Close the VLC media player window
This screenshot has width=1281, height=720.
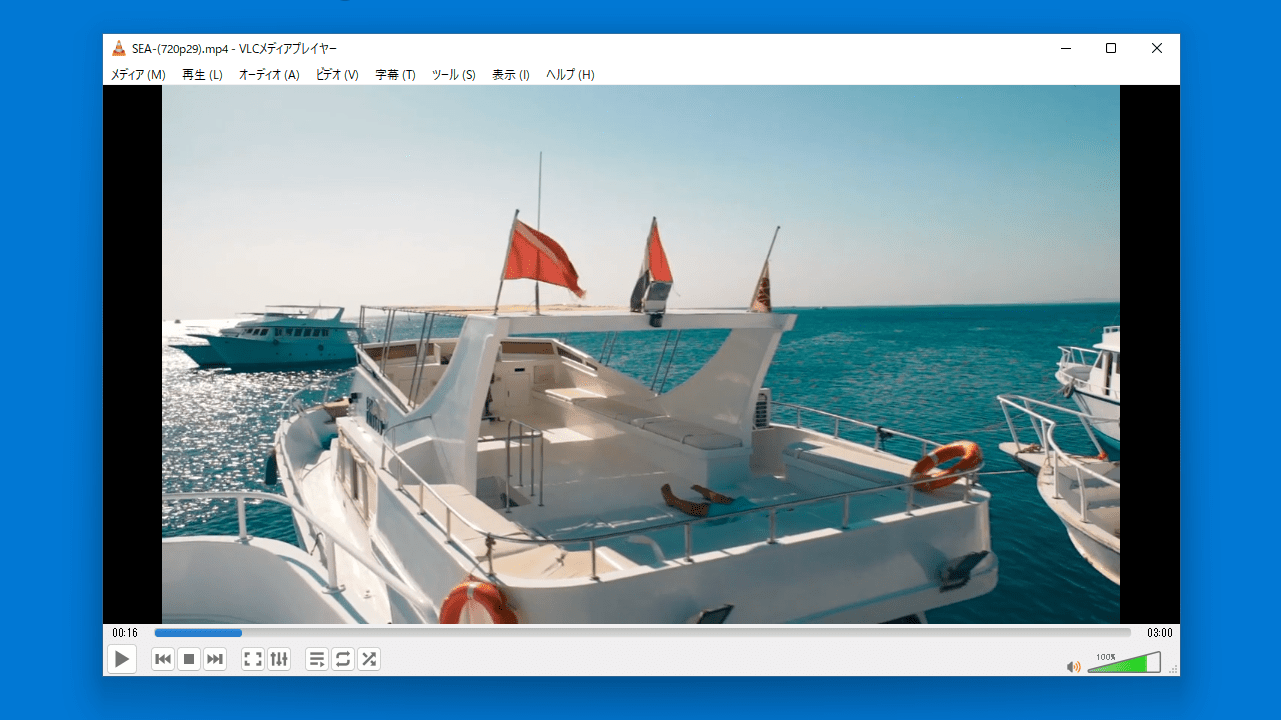(x=1157, y=48)
